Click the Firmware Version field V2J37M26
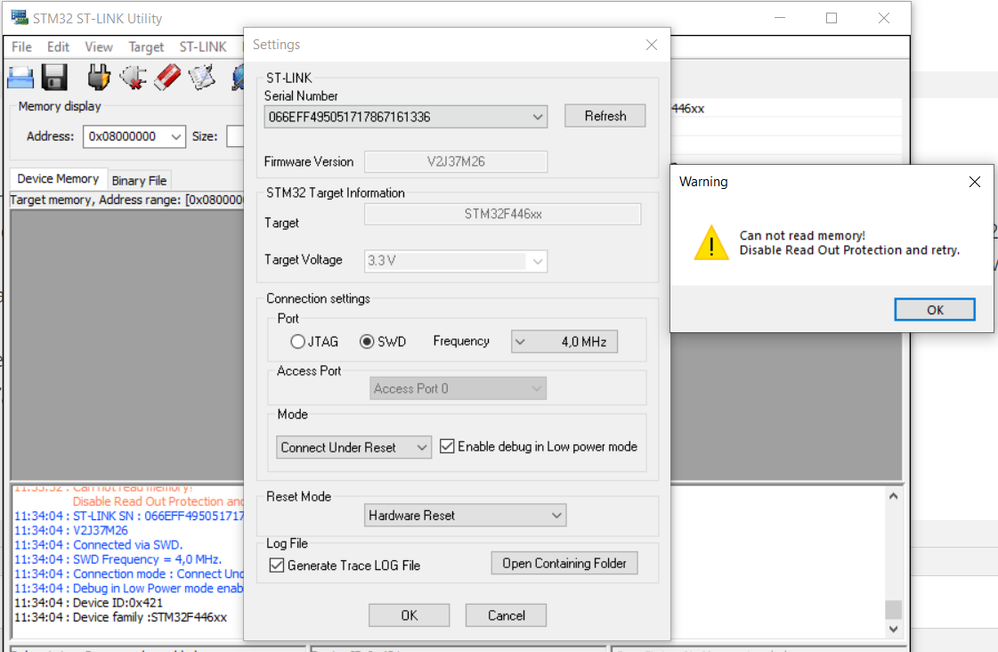Image resolution: width=998 pixels, height=652 pixels. 456,162
